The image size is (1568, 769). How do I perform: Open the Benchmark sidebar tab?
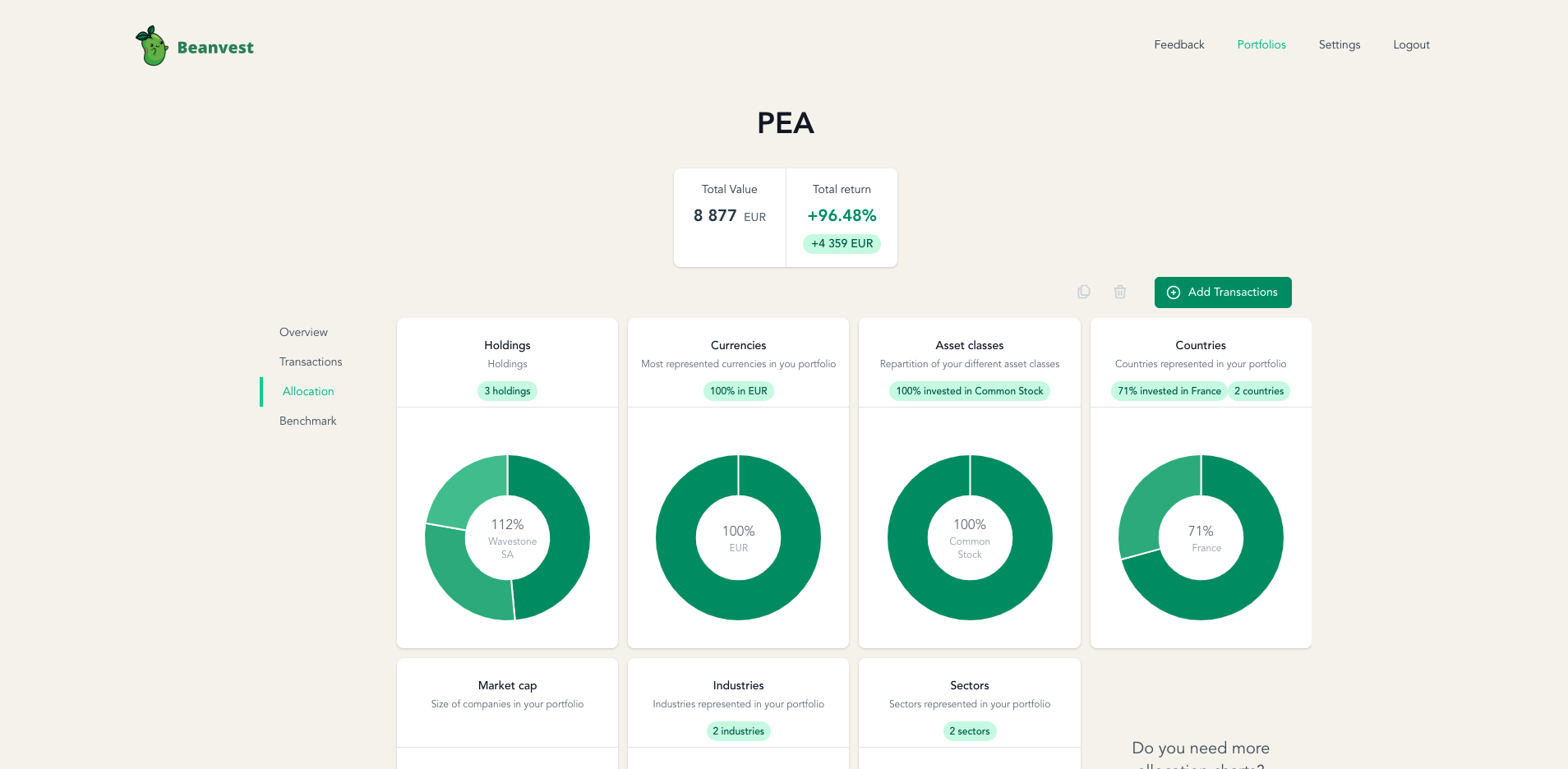click(x=308, y=421)
